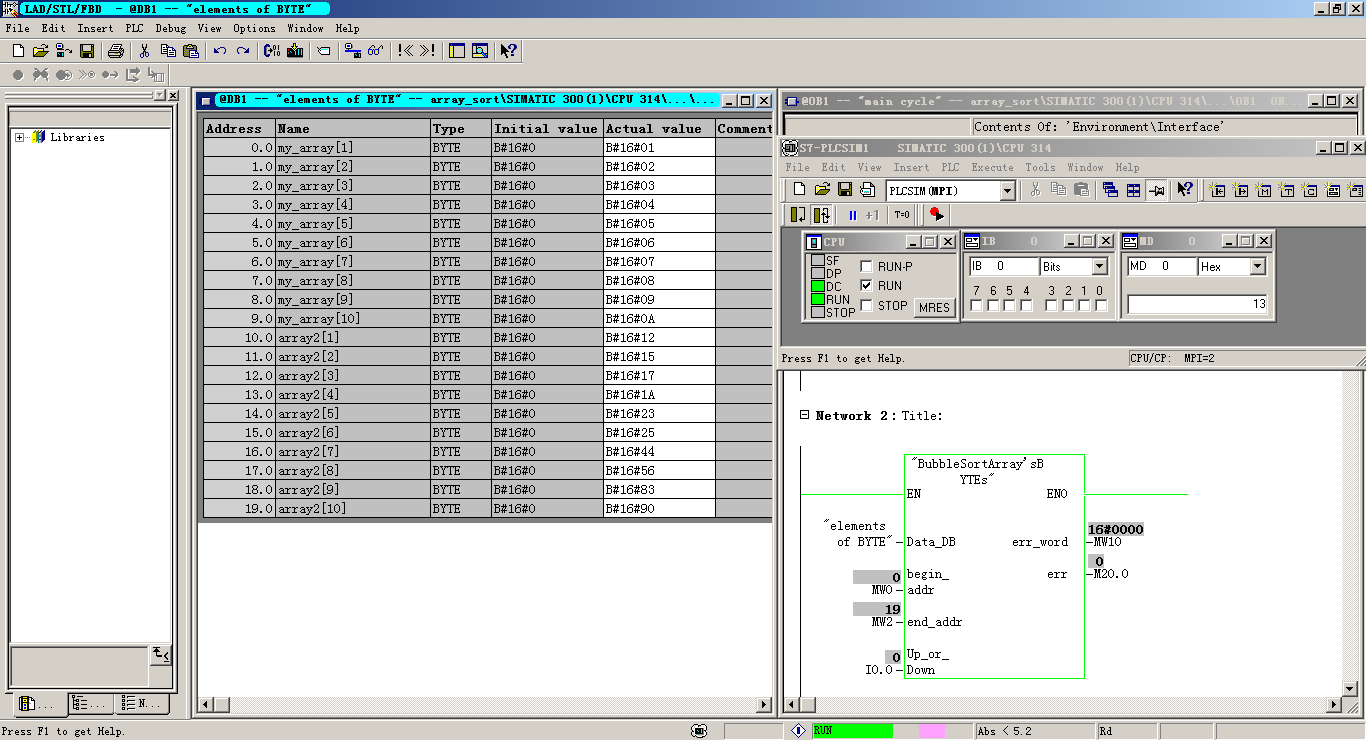1366x740 pixels.
Task: Enable the RUN-P checkbox in CPU panel
Action: (866, 267)
